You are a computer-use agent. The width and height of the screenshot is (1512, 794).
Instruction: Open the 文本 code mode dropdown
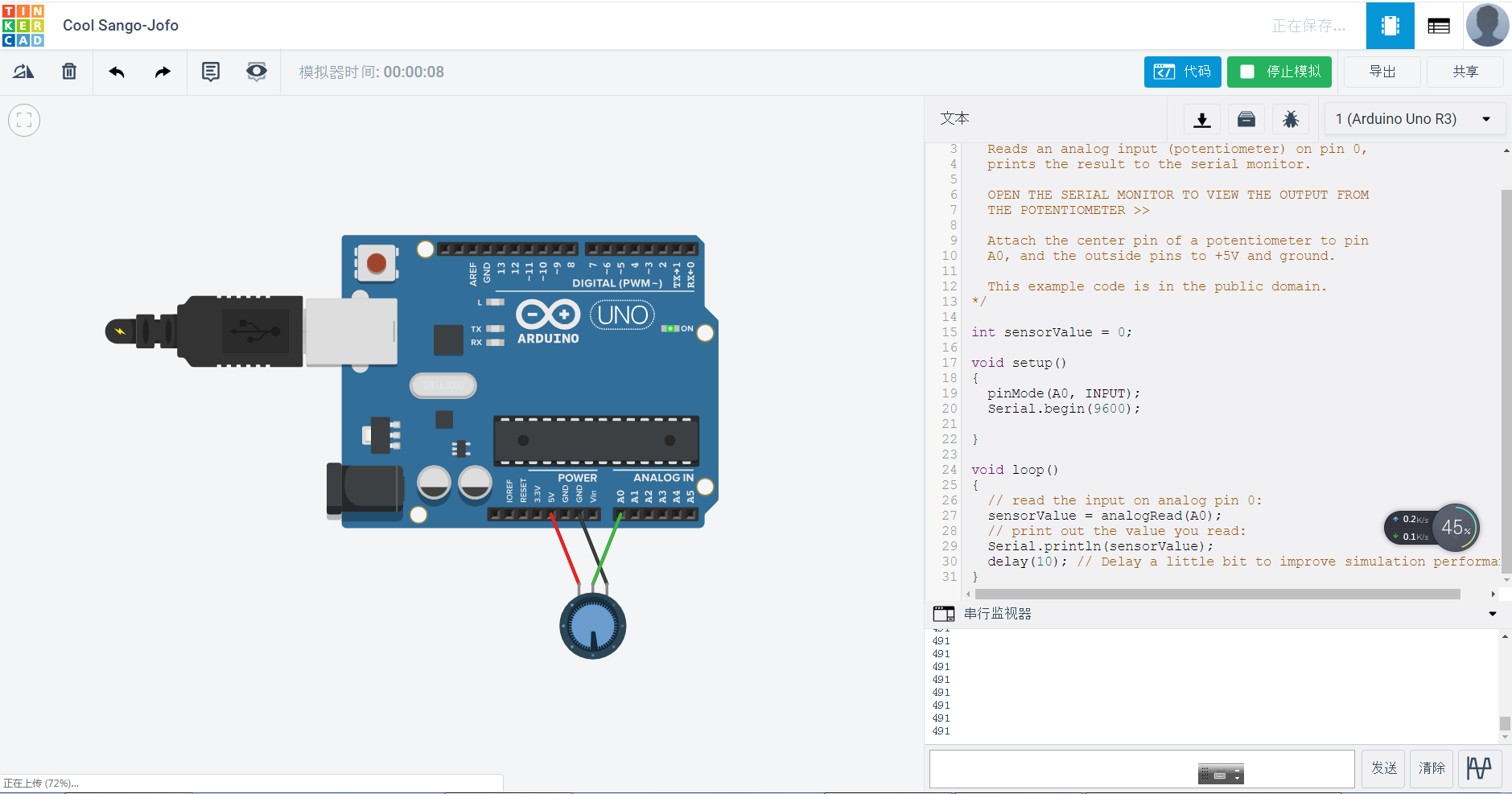pos(955,119)
